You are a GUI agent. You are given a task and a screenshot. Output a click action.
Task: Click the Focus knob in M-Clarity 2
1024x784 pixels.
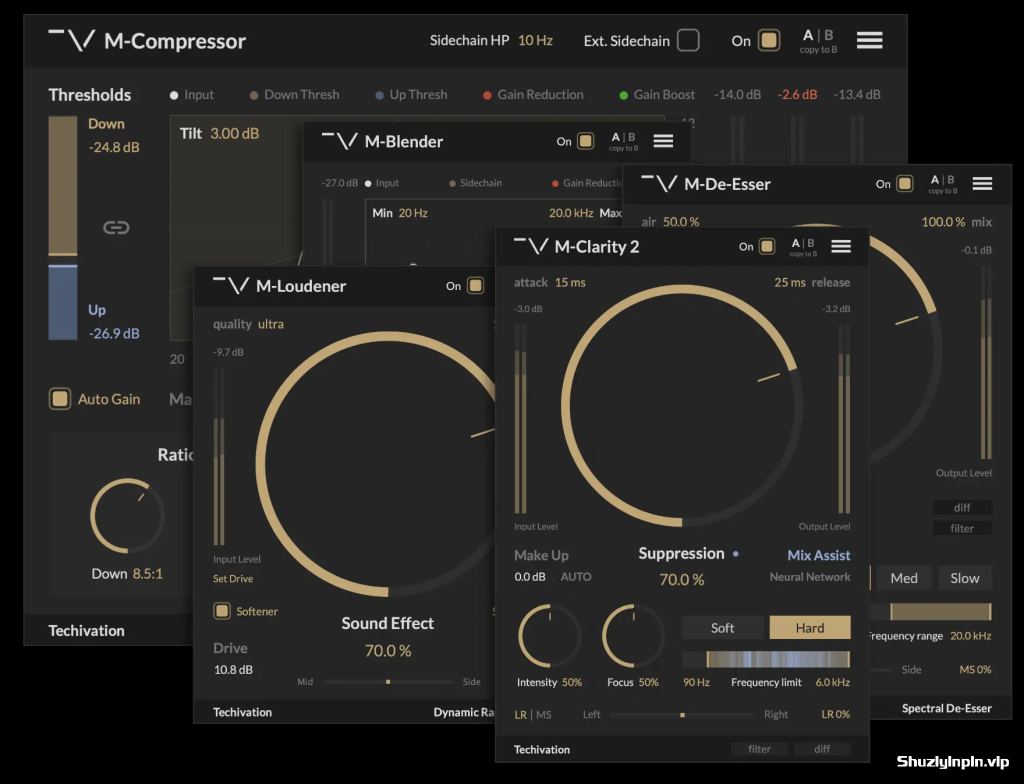(633, 636)
